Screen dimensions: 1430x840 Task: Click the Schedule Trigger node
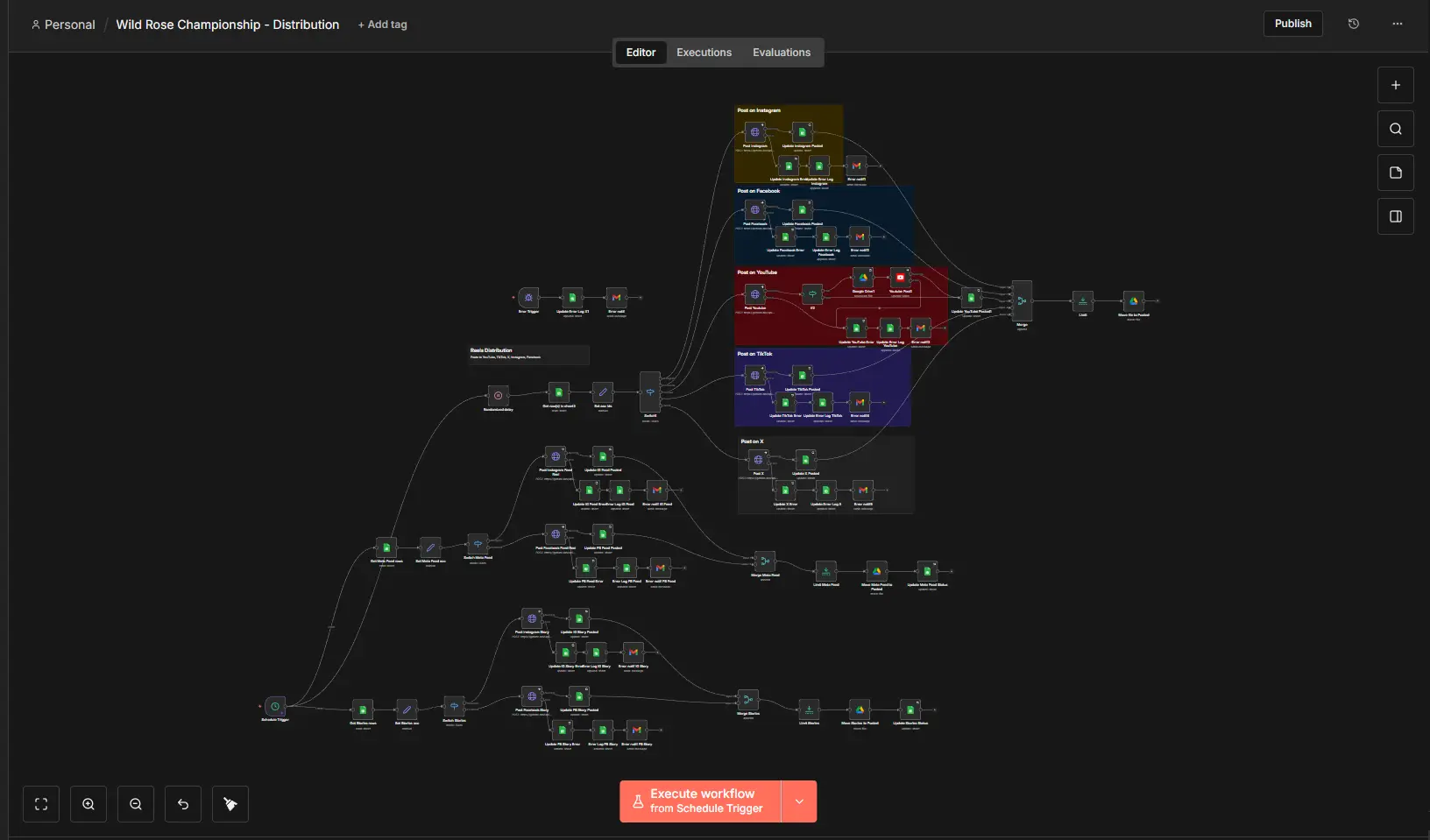(275, 707)
